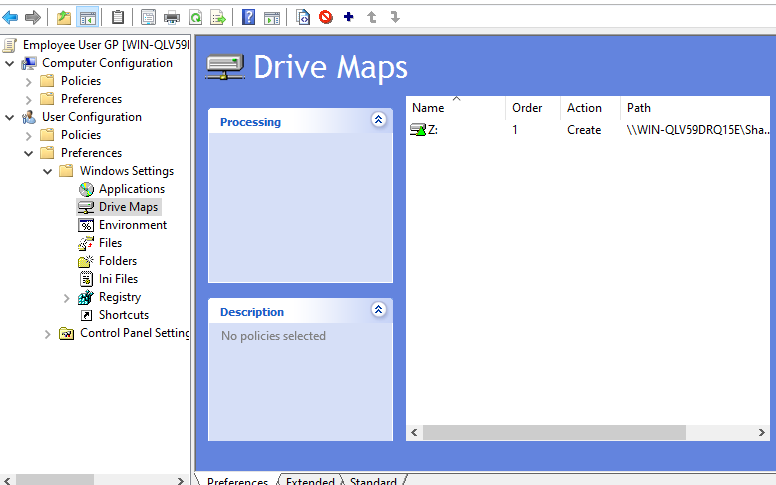Screen dimensions: 776x485
Task: Switch to the Standard tab
Action: [x=373, y=481]
